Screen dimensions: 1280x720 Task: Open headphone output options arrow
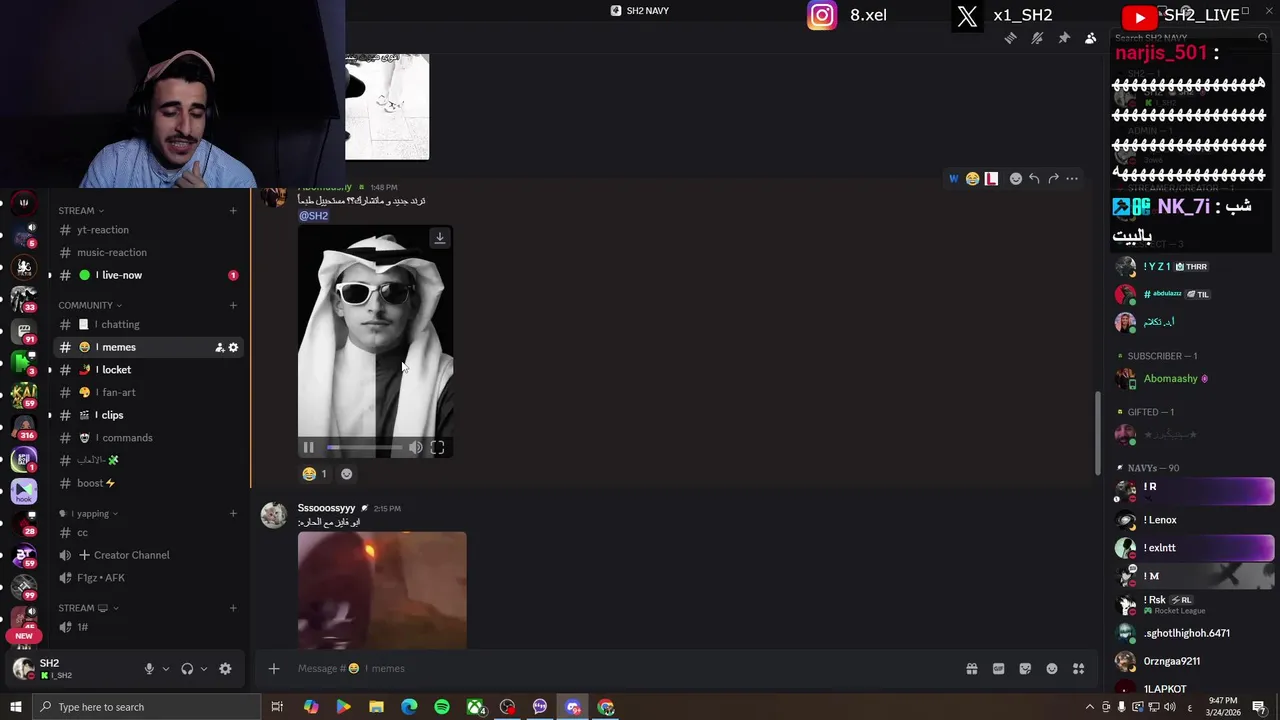coord(204,669)
